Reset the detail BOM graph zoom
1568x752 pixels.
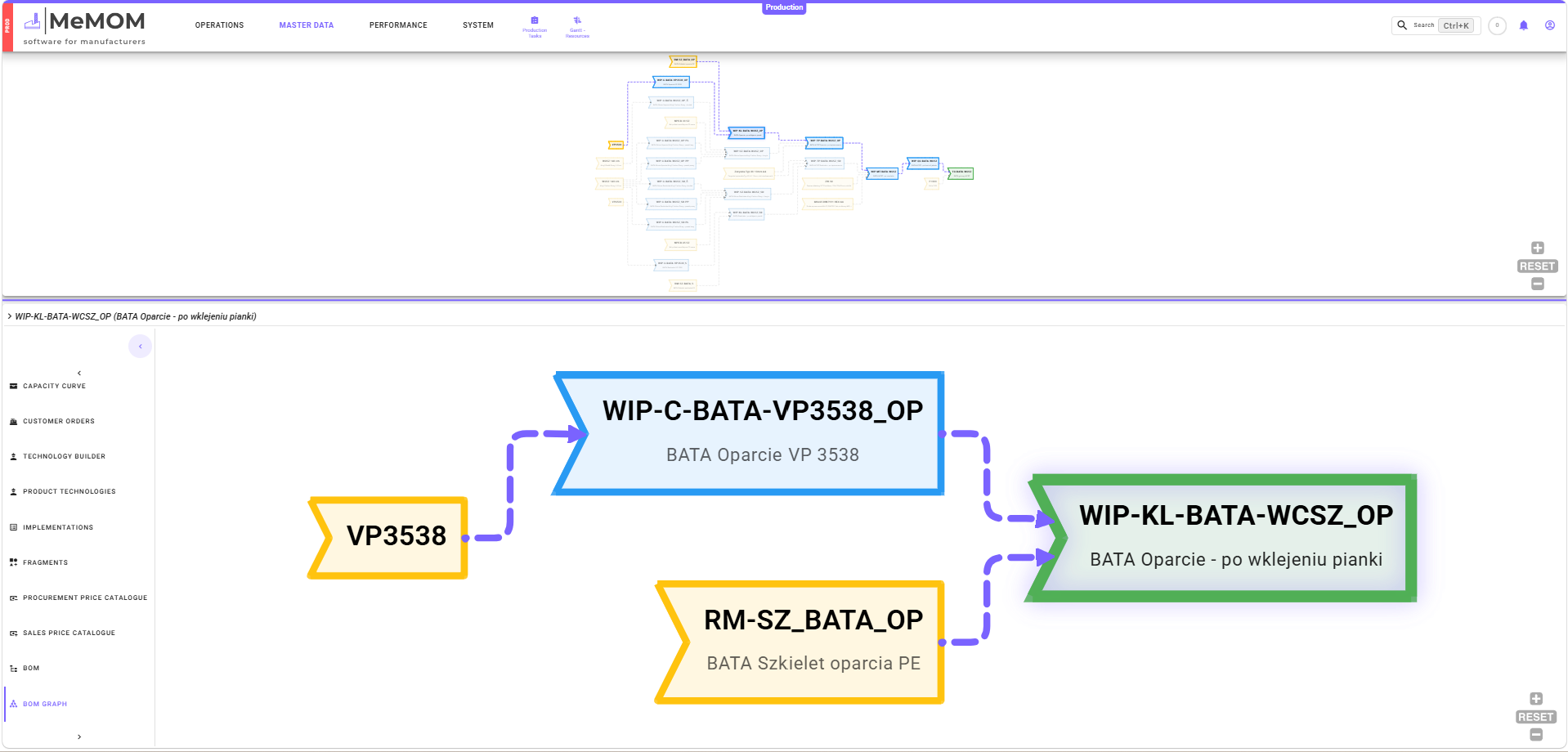pos(1536,717)
